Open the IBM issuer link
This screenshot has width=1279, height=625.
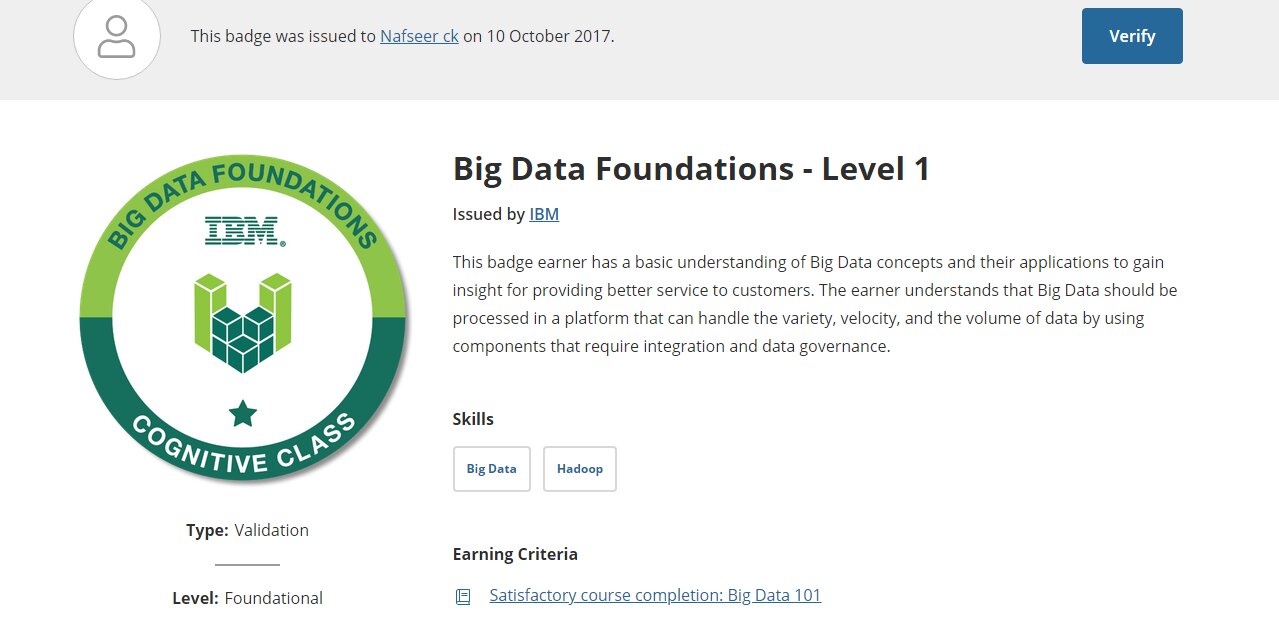(x=544, y=214)
